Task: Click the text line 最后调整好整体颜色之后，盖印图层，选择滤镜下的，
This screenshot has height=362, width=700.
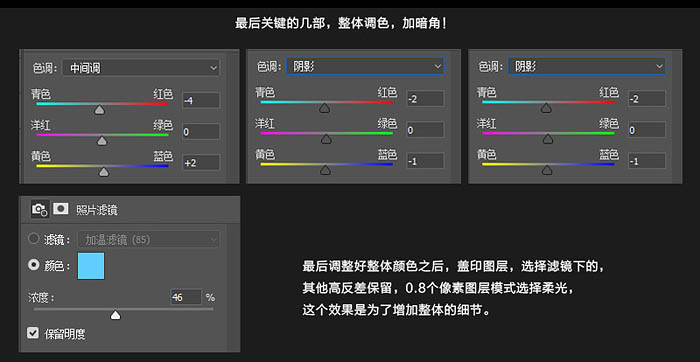Action: (454, 267)
